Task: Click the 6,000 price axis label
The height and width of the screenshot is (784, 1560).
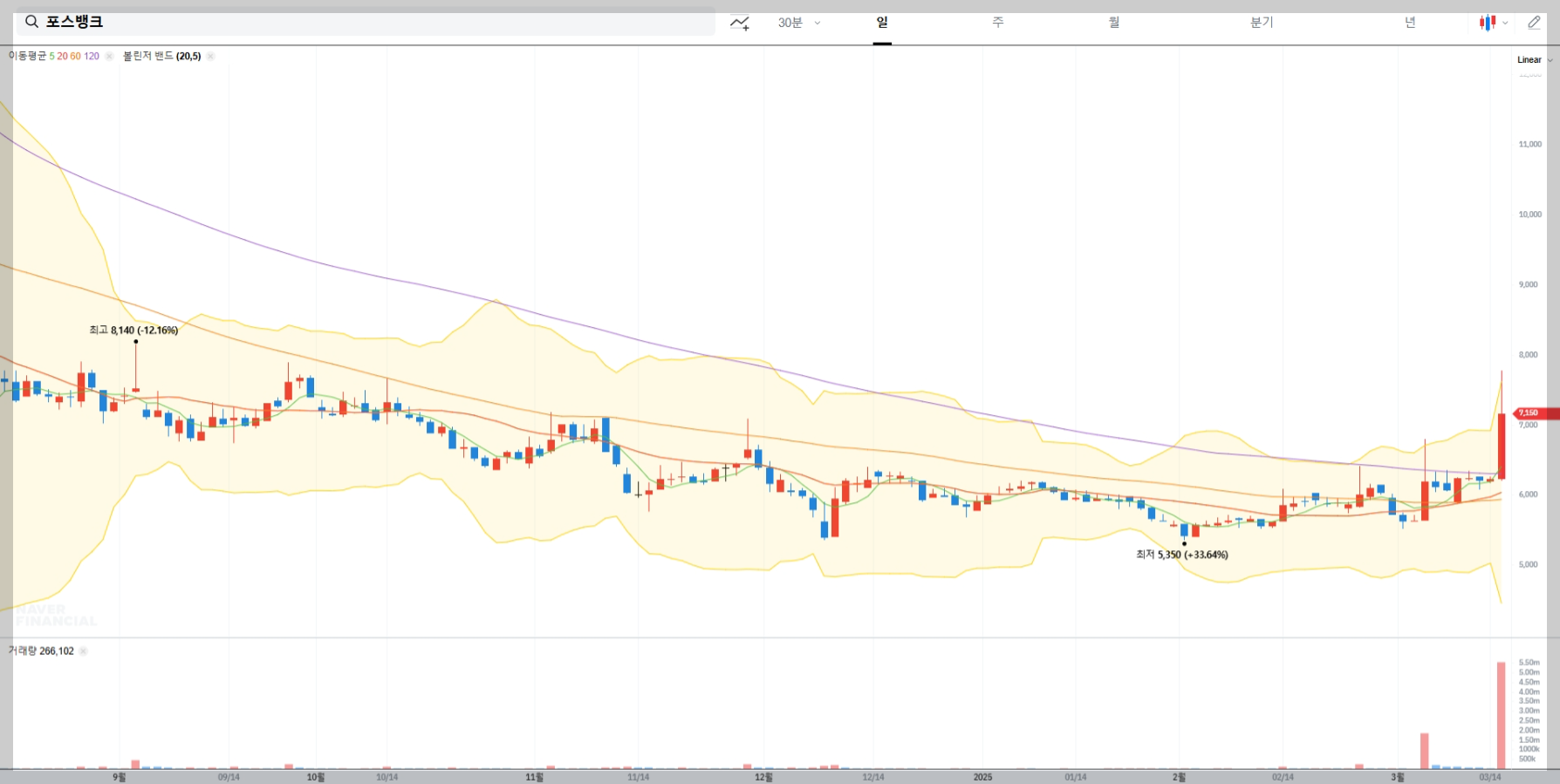Action: pos(1529,494)
